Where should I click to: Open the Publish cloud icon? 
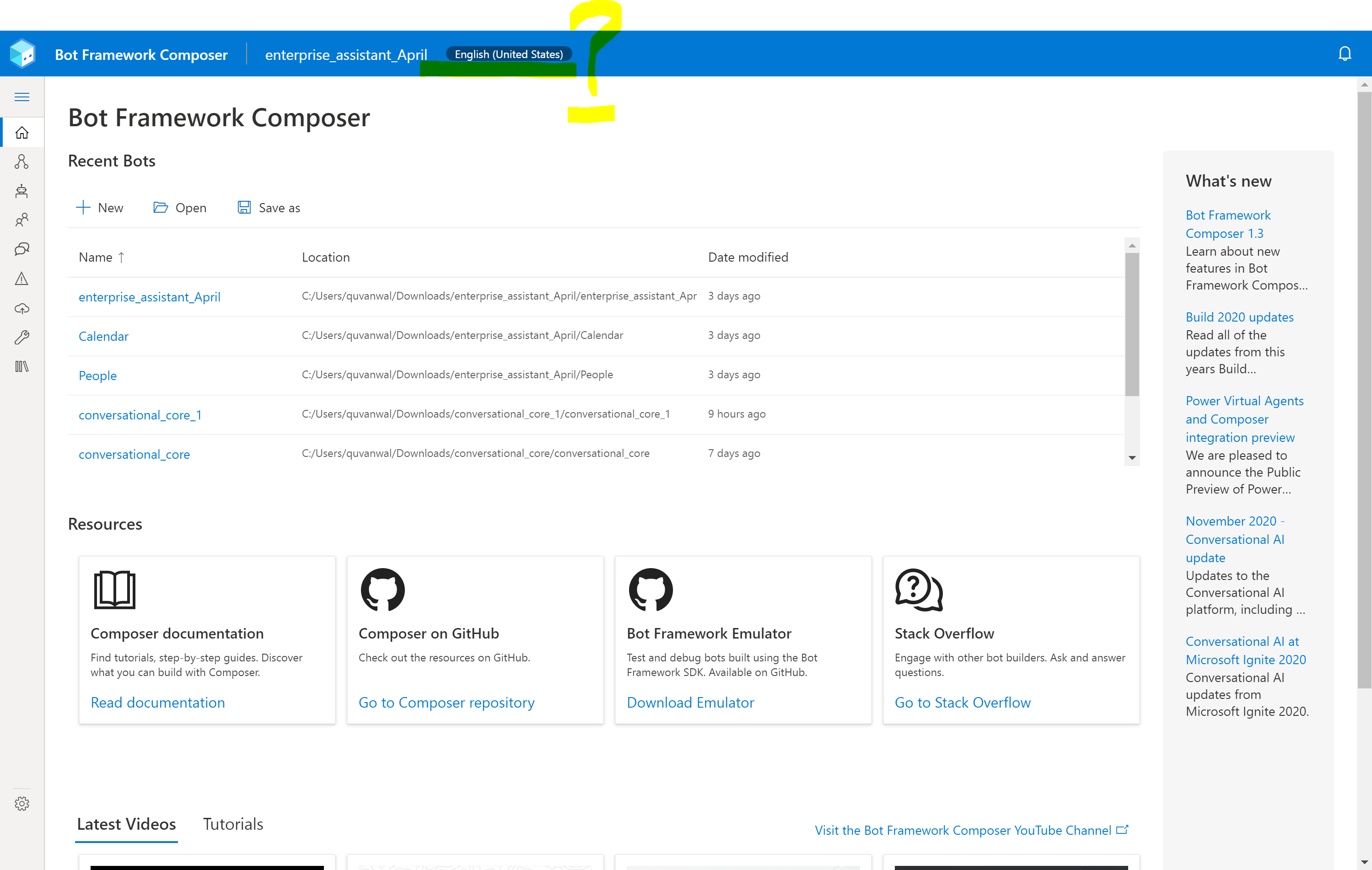pos(22,308)
